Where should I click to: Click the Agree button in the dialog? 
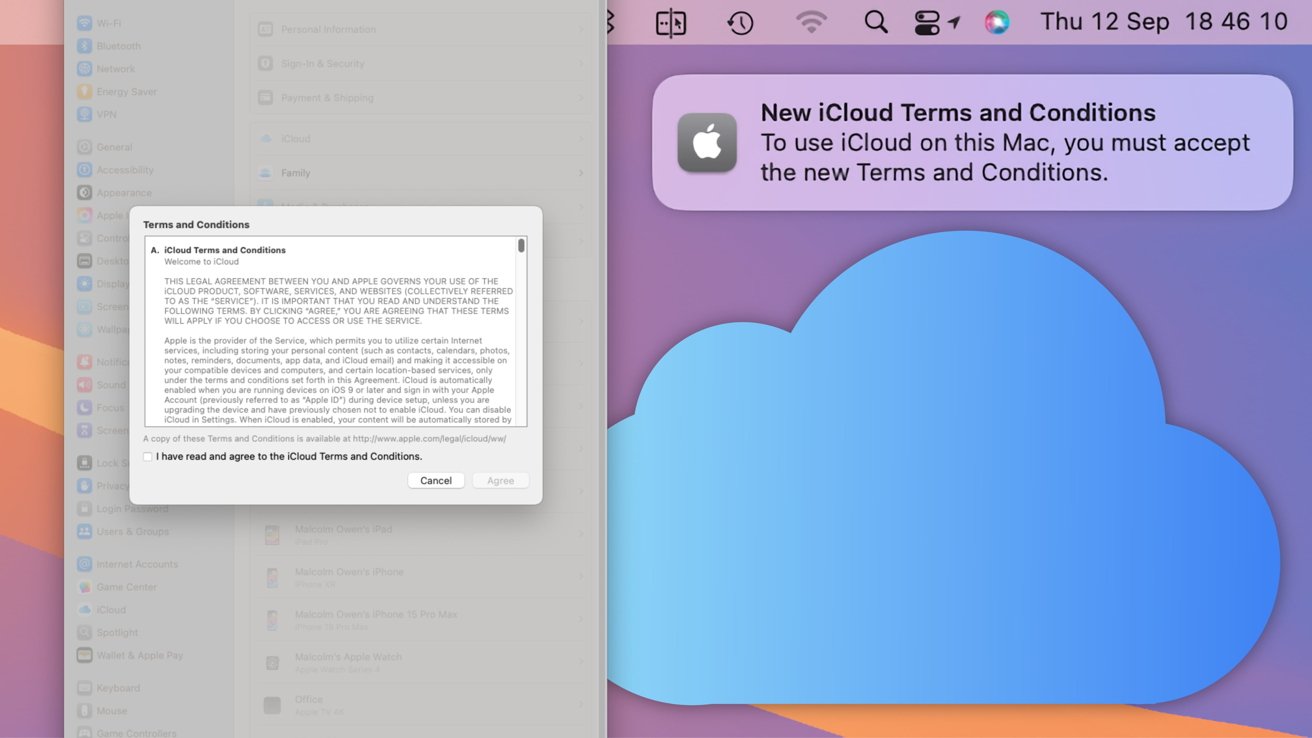tap(500, 481)
